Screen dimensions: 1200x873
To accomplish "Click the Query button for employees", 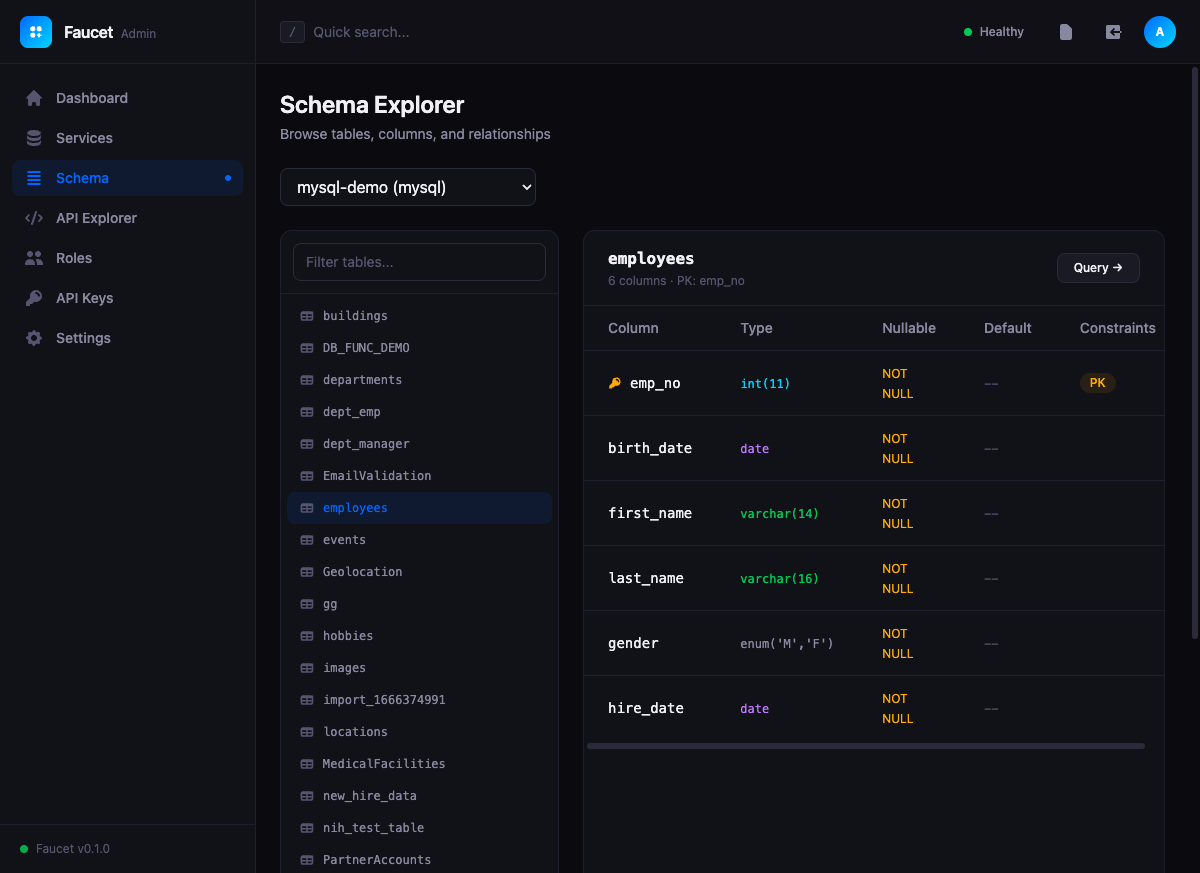I will (1098, 268).
